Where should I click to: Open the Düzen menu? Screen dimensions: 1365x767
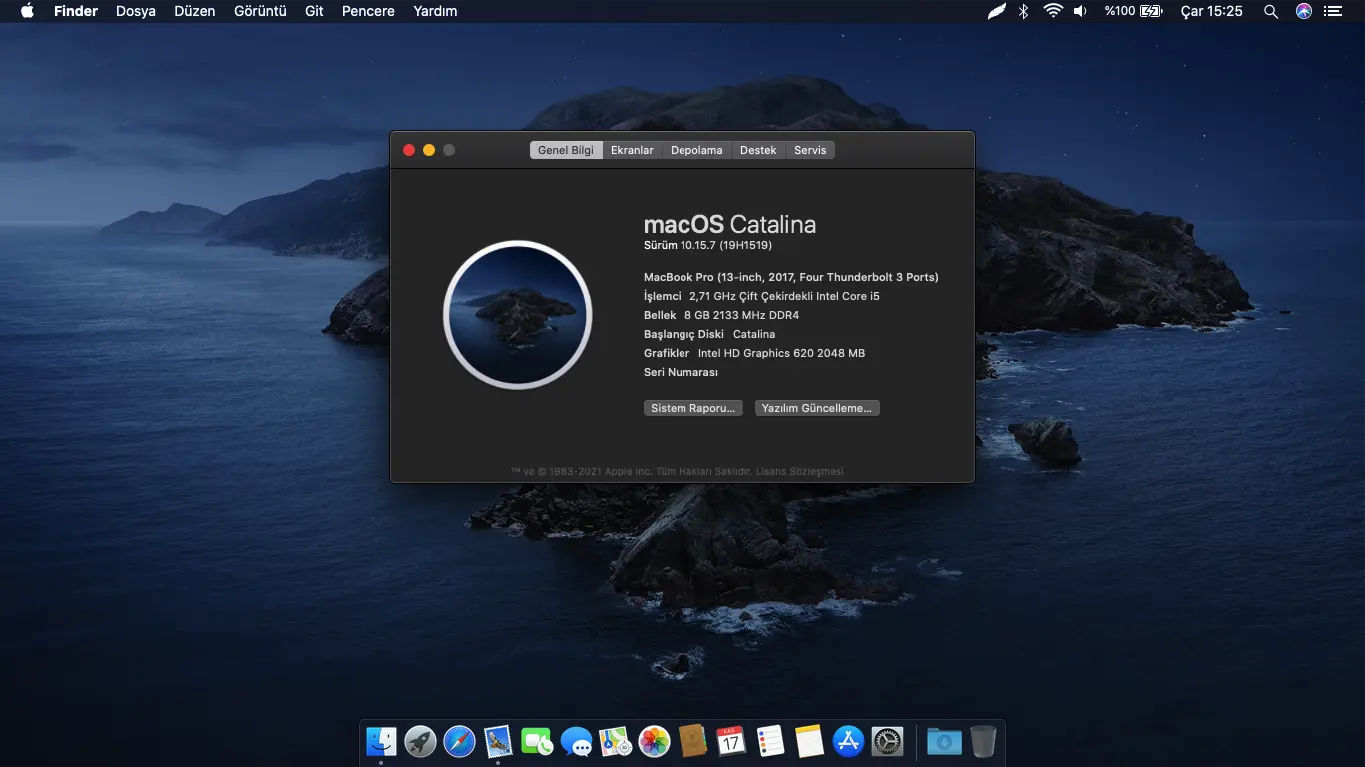coord(195,11)
